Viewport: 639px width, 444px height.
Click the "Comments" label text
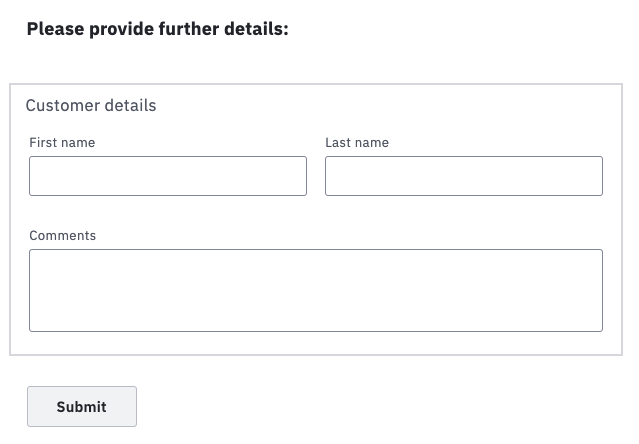point(63,235)
